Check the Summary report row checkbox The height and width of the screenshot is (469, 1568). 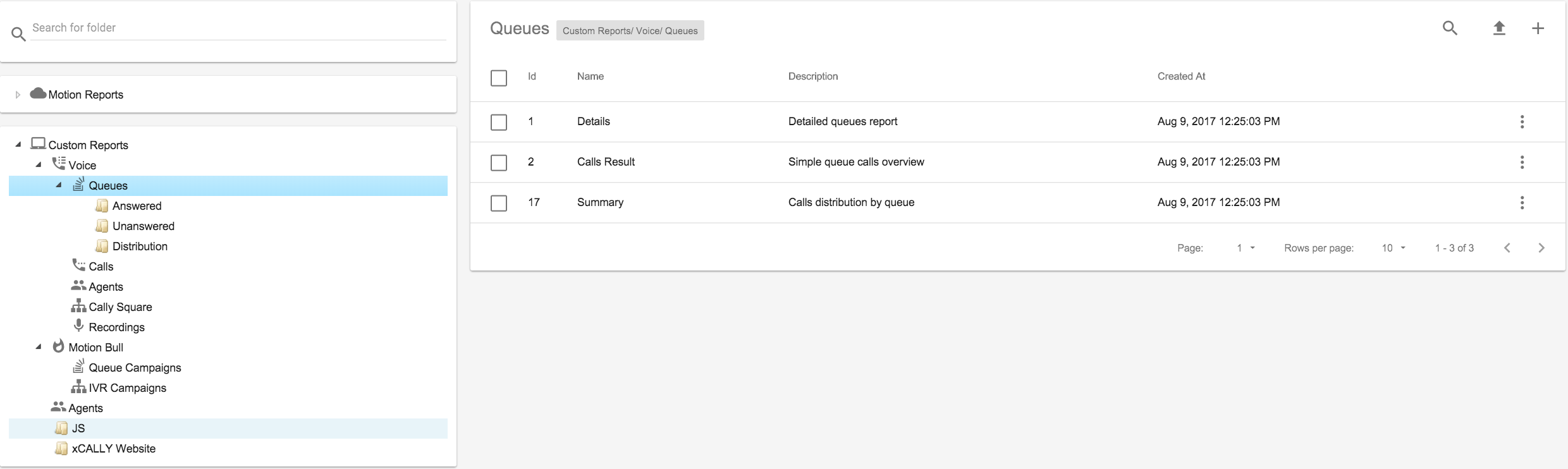[x=499, y=203]
